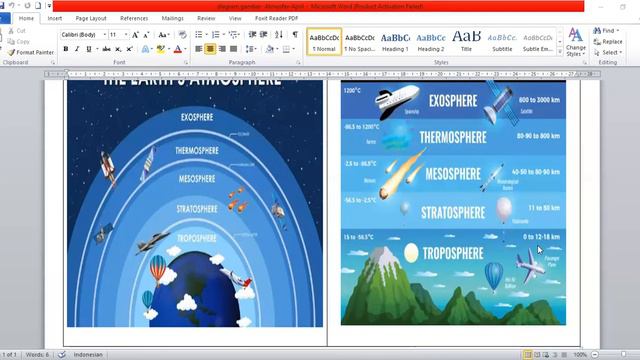The image size is (640, 360).
Task: Open Font dialog launcher
Action: [x=186, y=62]
